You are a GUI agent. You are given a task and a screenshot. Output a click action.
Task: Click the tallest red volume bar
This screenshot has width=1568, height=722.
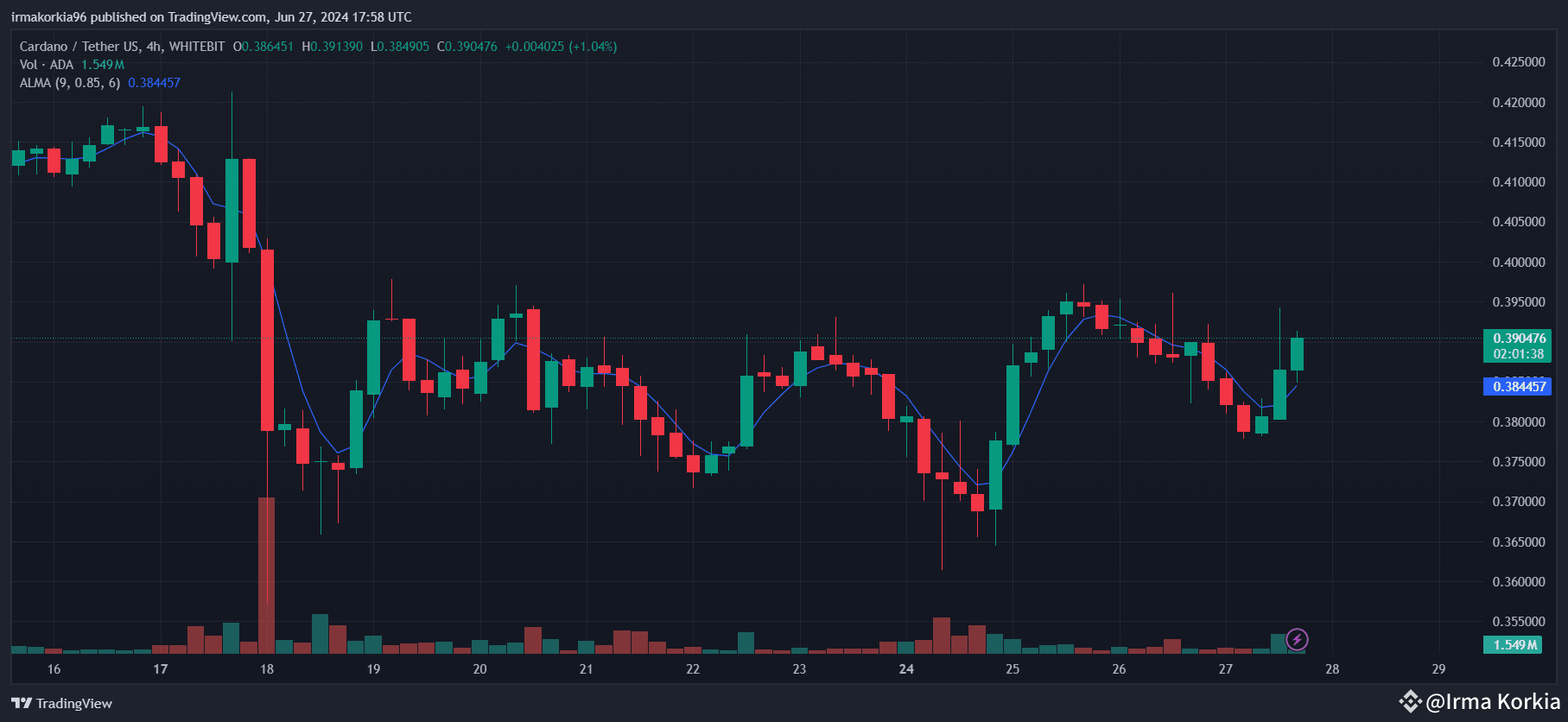click(x=267, y=574)
